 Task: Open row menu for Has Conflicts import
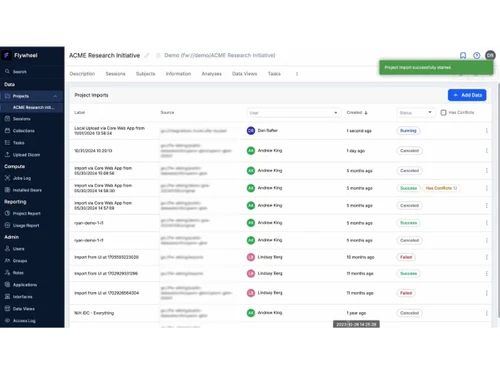coord(487,188)
